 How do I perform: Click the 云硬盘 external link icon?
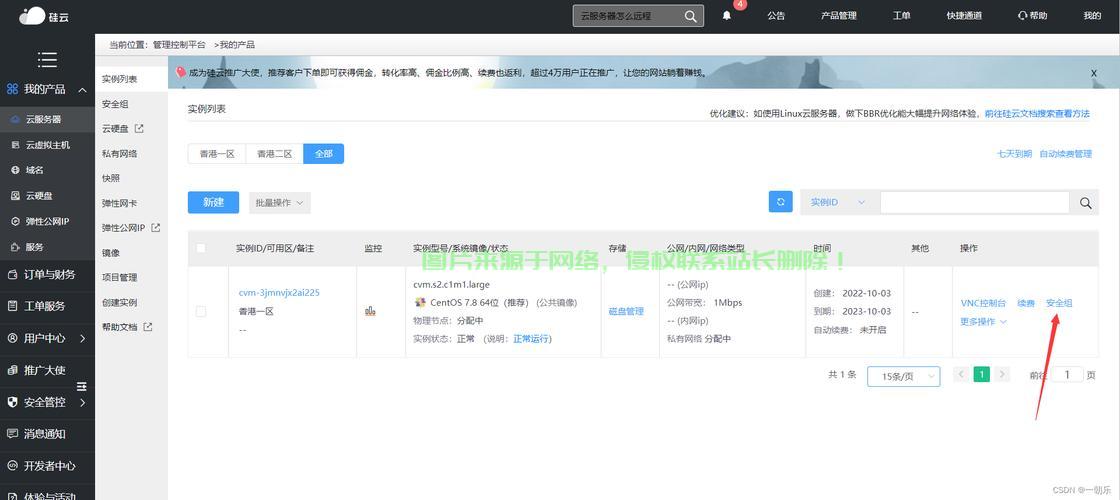pyautogui.click(x=139, y=129)
